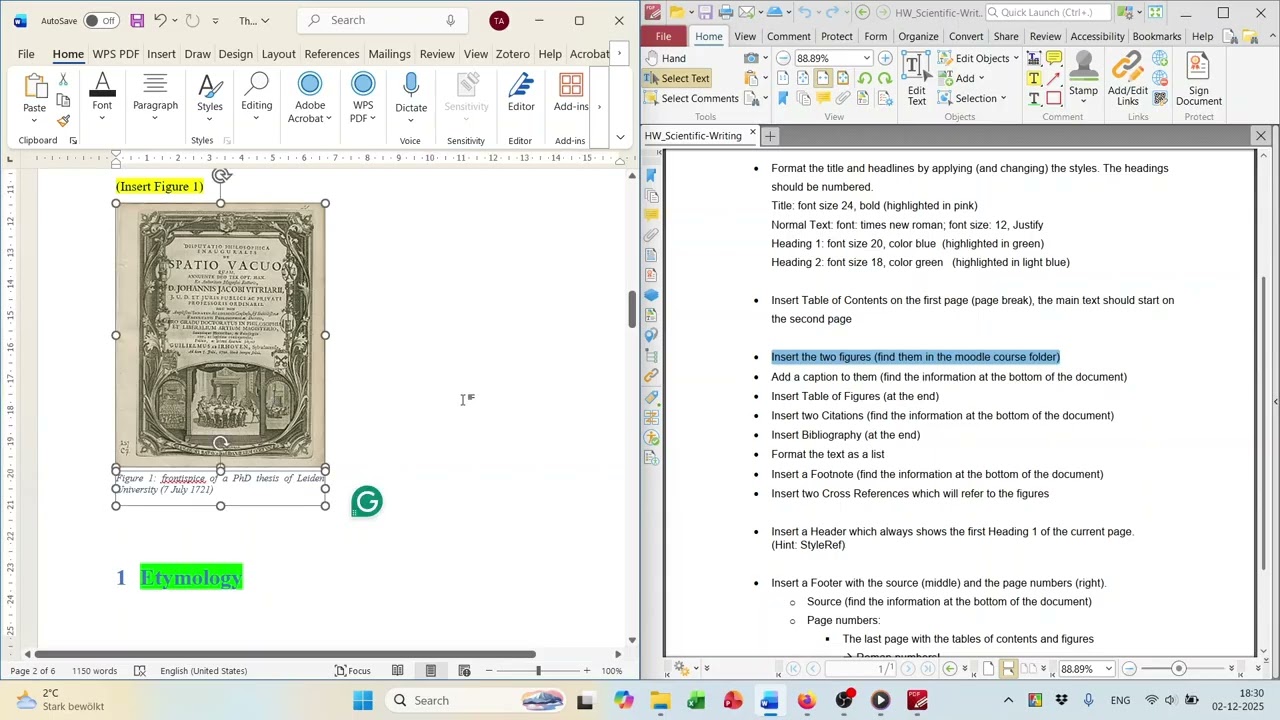Click the Print Layout view icon in Word
Image resolution: width=1280 pixels, height=720 pixels.
click(x=431, y=671)
